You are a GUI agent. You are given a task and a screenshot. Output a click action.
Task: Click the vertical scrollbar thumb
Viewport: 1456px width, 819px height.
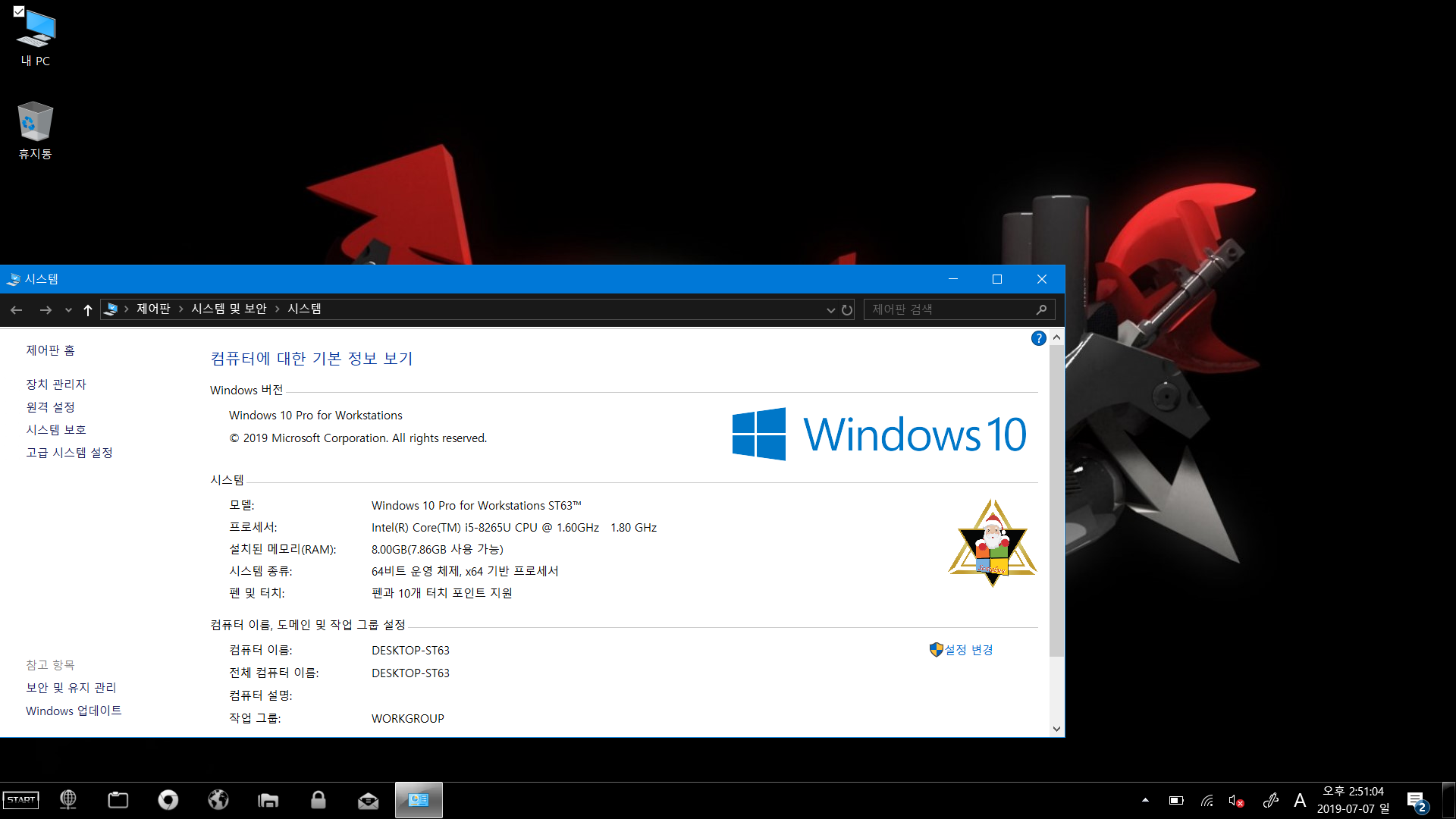click(x=1056, y=500)
